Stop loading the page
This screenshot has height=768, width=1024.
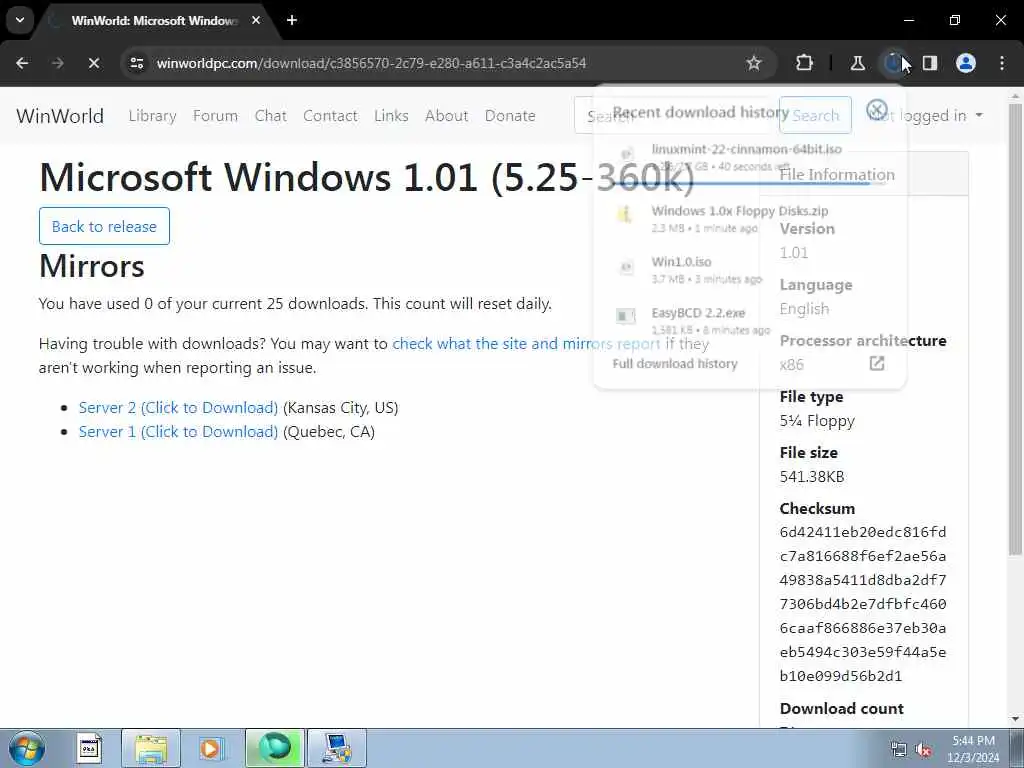[93, 63]
